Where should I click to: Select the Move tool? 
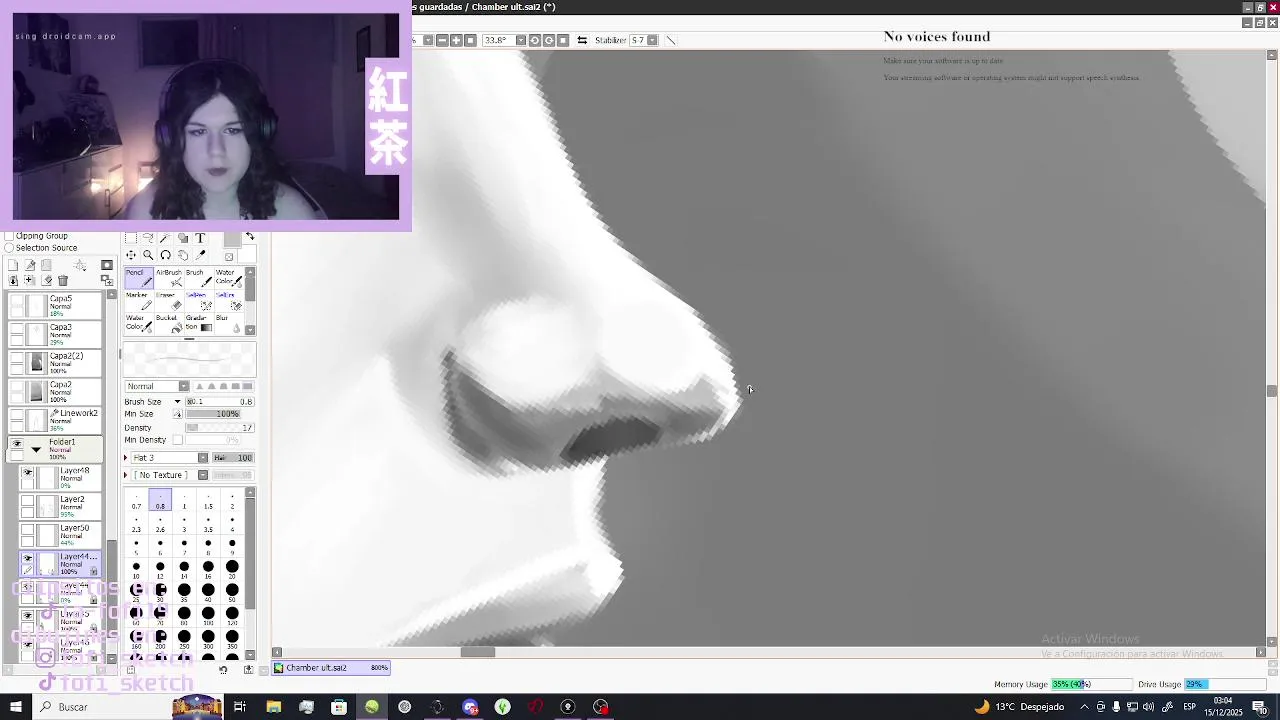(x=131, y=255)
